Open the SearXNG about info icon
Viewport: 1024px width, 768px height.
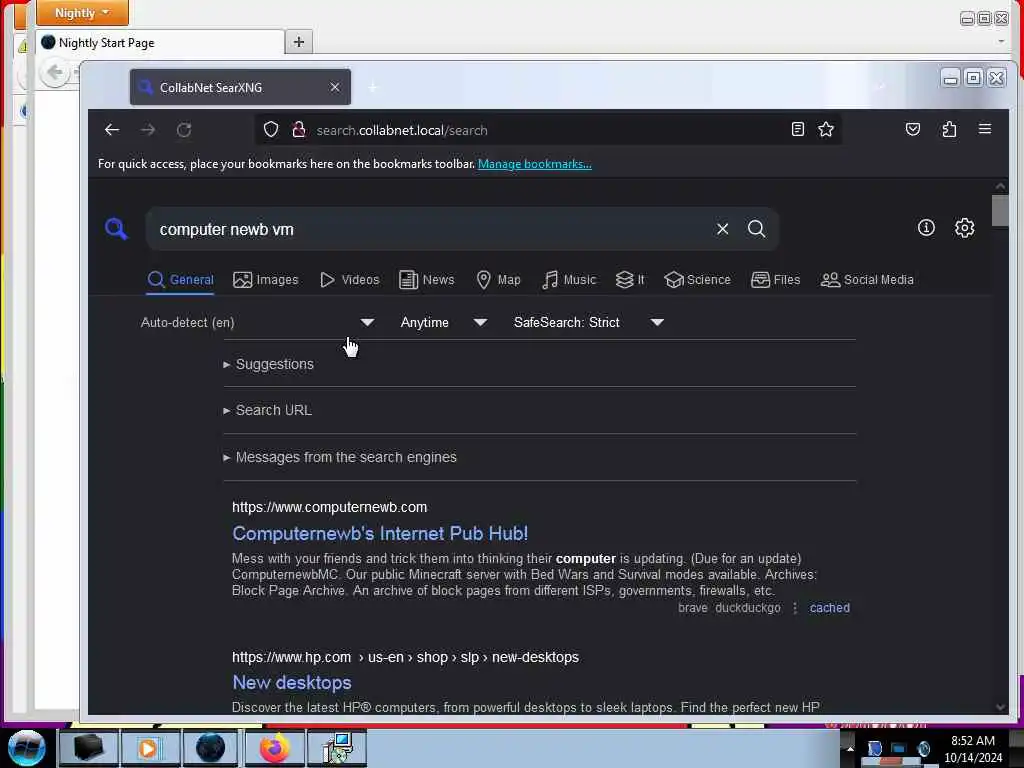click(x=926, y=228)
